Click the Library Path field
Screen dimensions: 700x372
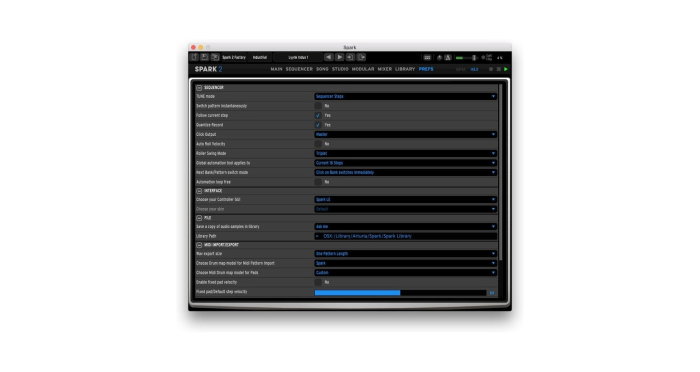[405, 236]
